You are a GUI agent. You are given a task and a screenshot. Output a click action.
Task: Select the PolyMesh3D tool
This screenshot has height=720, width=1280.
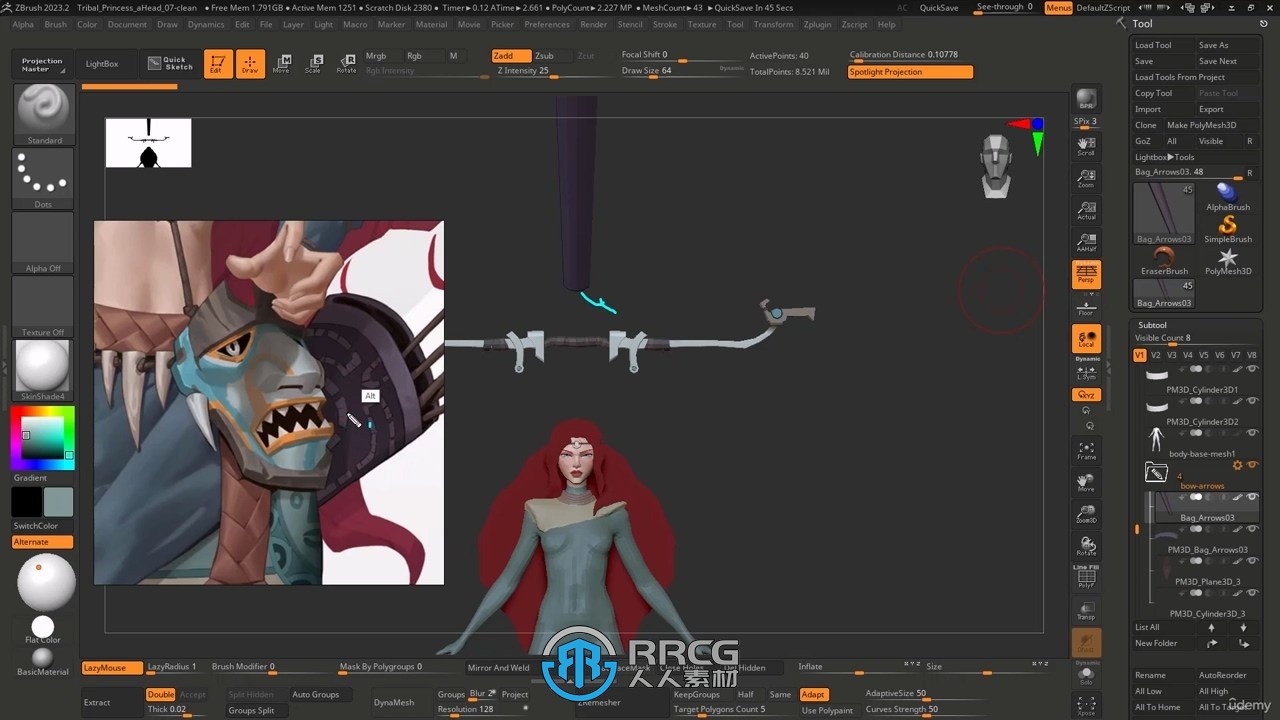point(1228,261)
